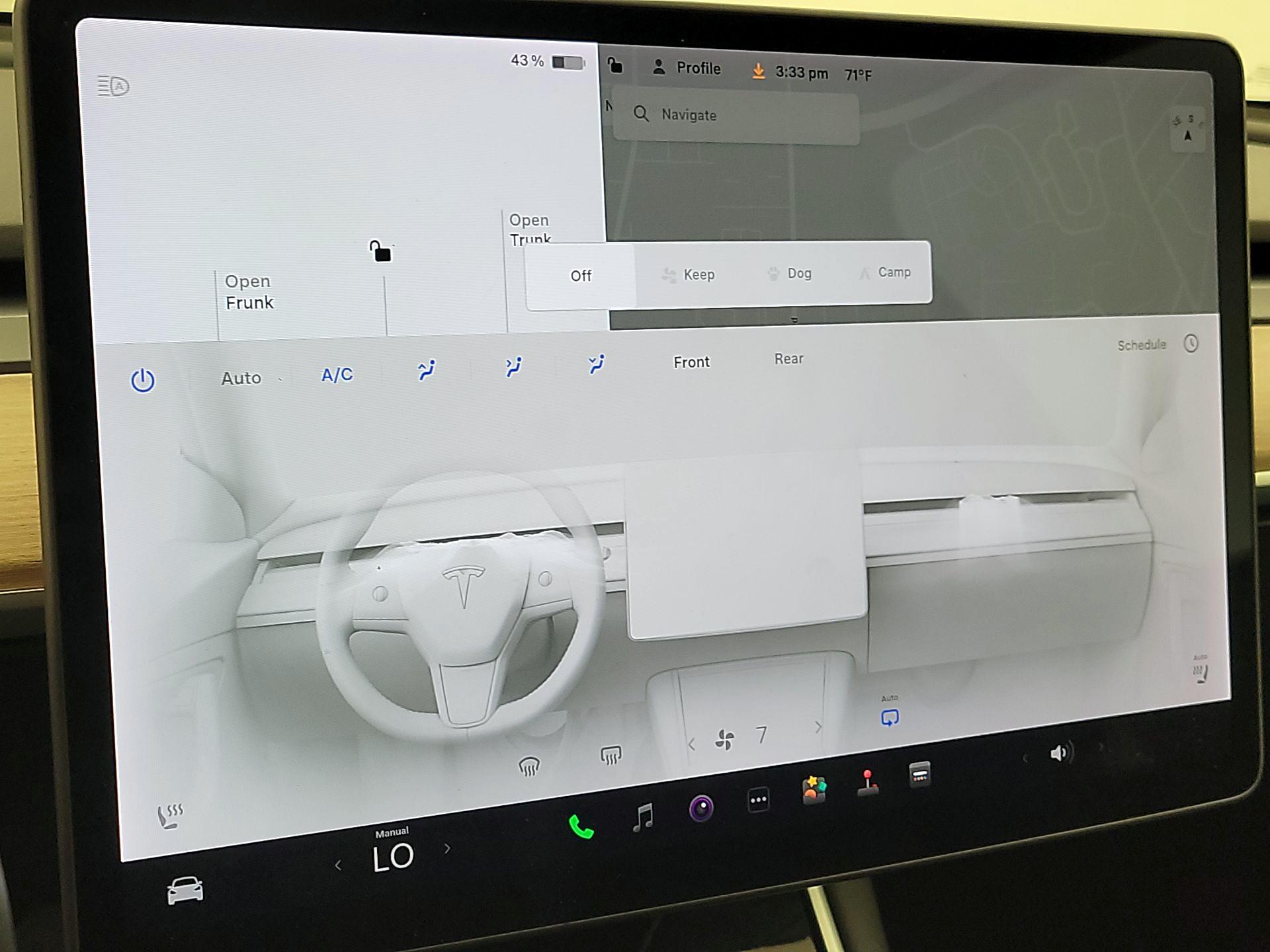Tap the passenger seat heater Auto icon
The height and width of the screenshot is (952, 1270).
[1200, 670]
